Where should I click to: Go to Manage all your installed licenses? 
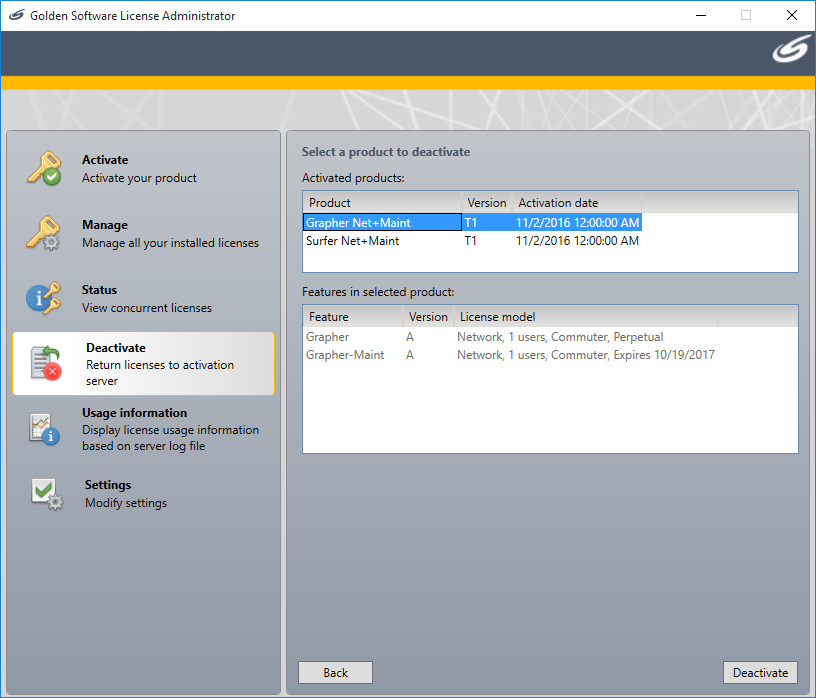169,234
